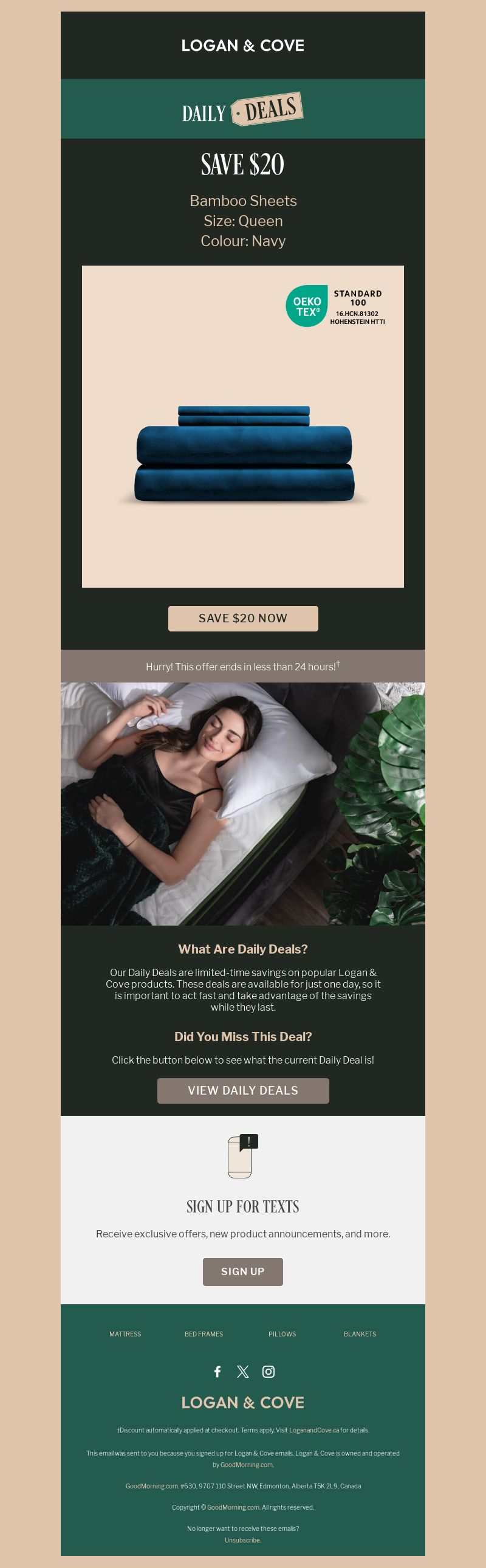Click the sleeping woman lifestyle photo
Screen dimensions: 486x1568
[x=242, y=804]
